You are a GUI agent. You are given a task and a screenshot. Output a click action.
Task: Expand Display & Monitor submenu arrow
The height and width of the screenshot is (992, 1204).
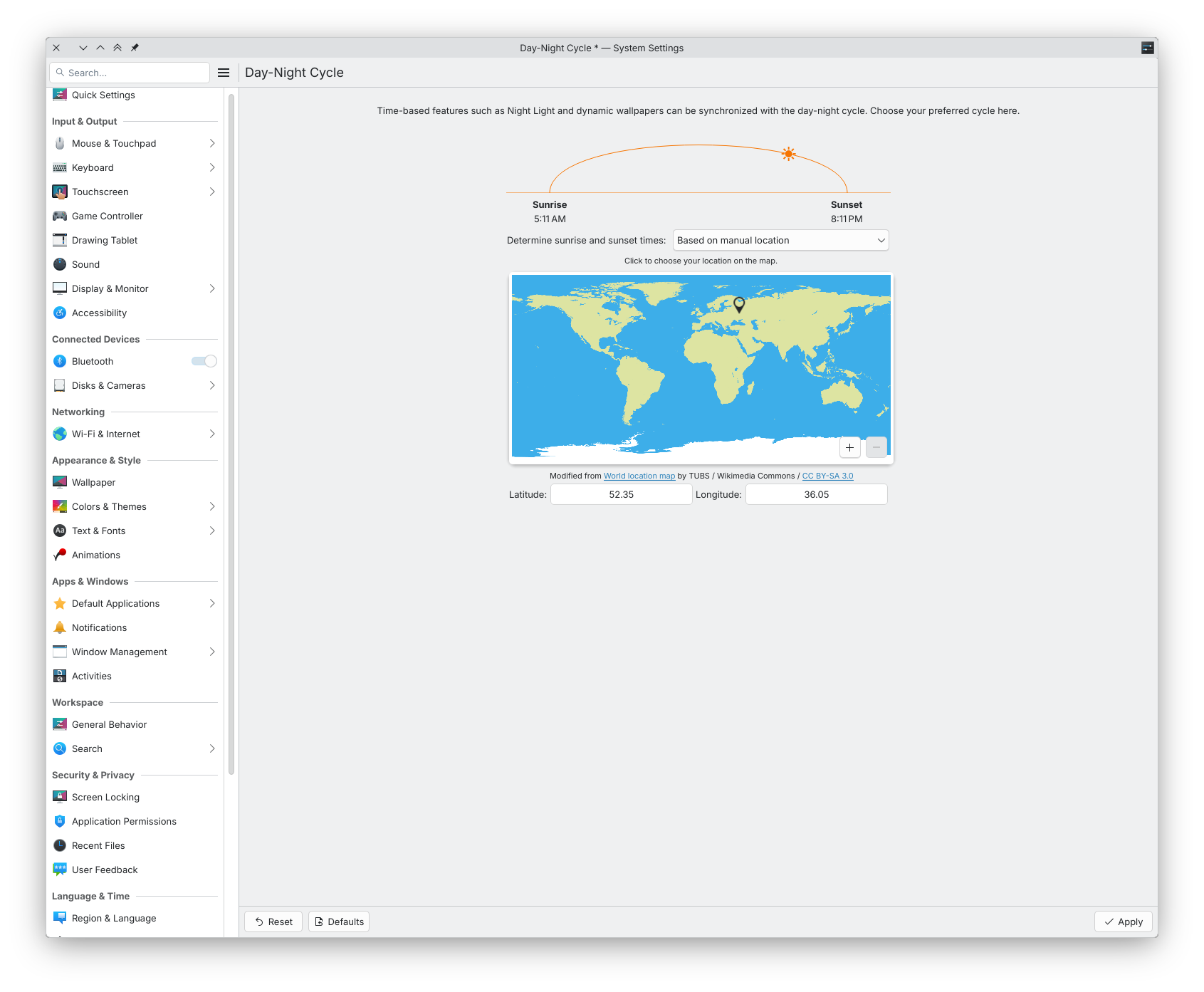212,288
